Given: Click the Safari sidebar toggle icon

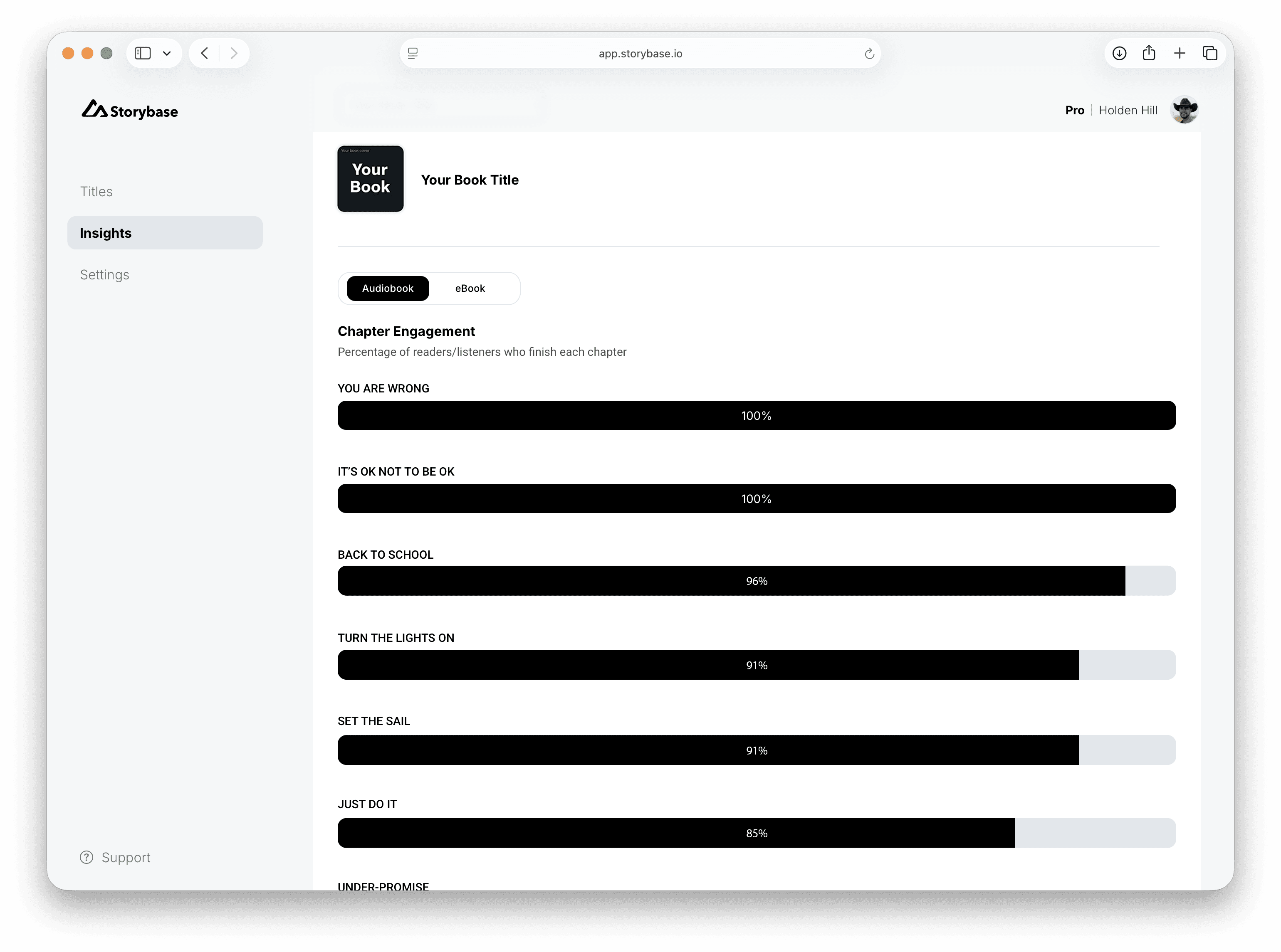Looking at the screenshot, I should tap(142, 54).
